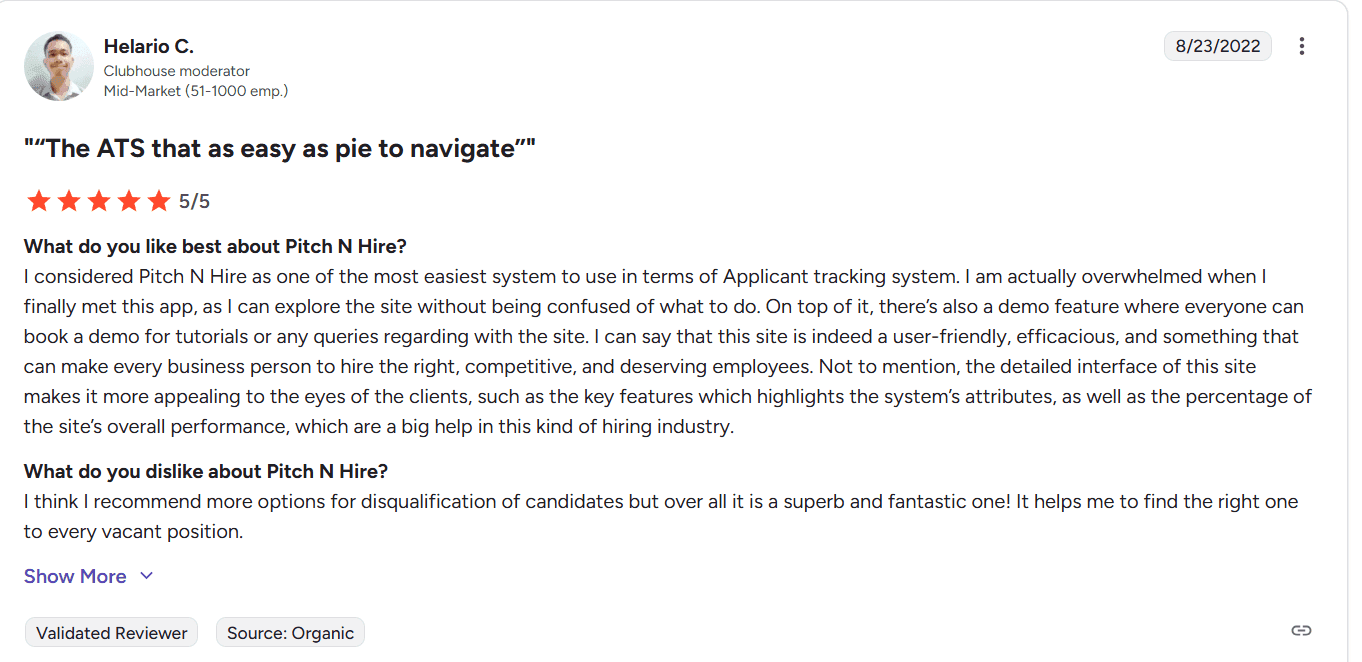Click the Validated Reviewer badge

click(x=111, y=632)
